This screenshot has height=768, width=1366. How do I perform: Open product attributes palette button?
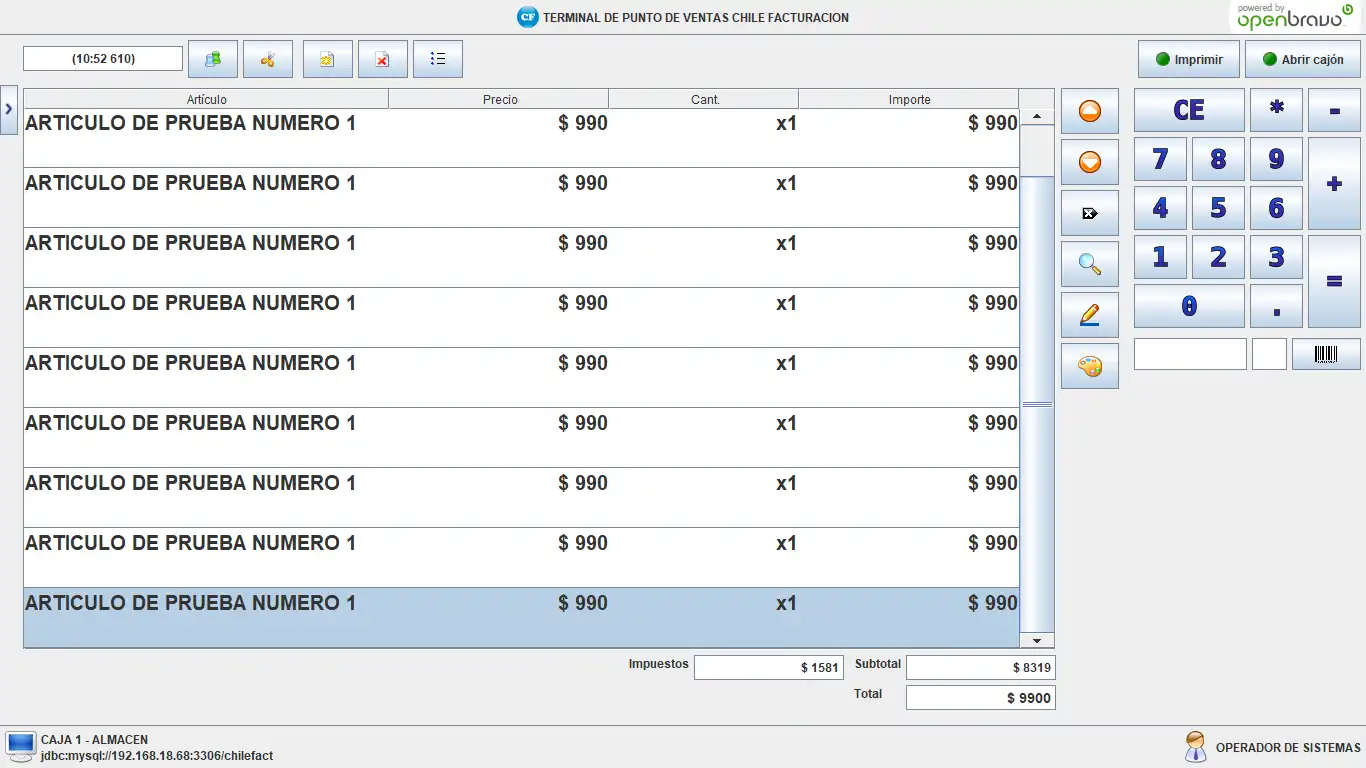[x=1090, y=366]
